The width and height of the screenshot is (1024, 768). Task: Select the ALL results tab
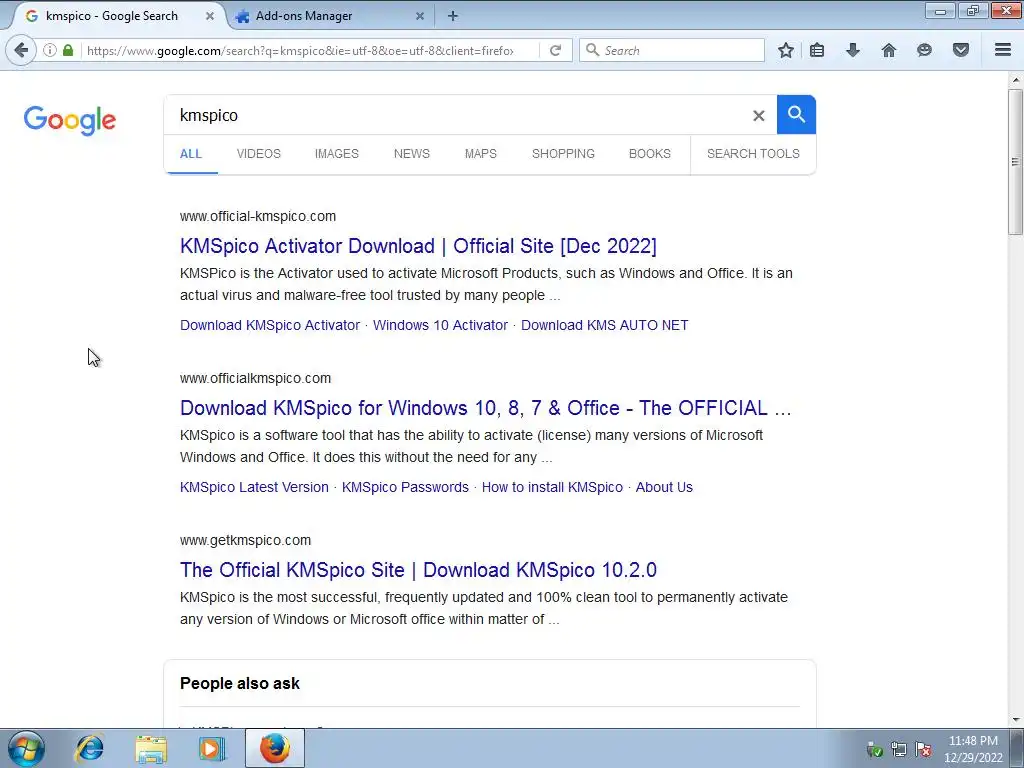coord(191,153)
